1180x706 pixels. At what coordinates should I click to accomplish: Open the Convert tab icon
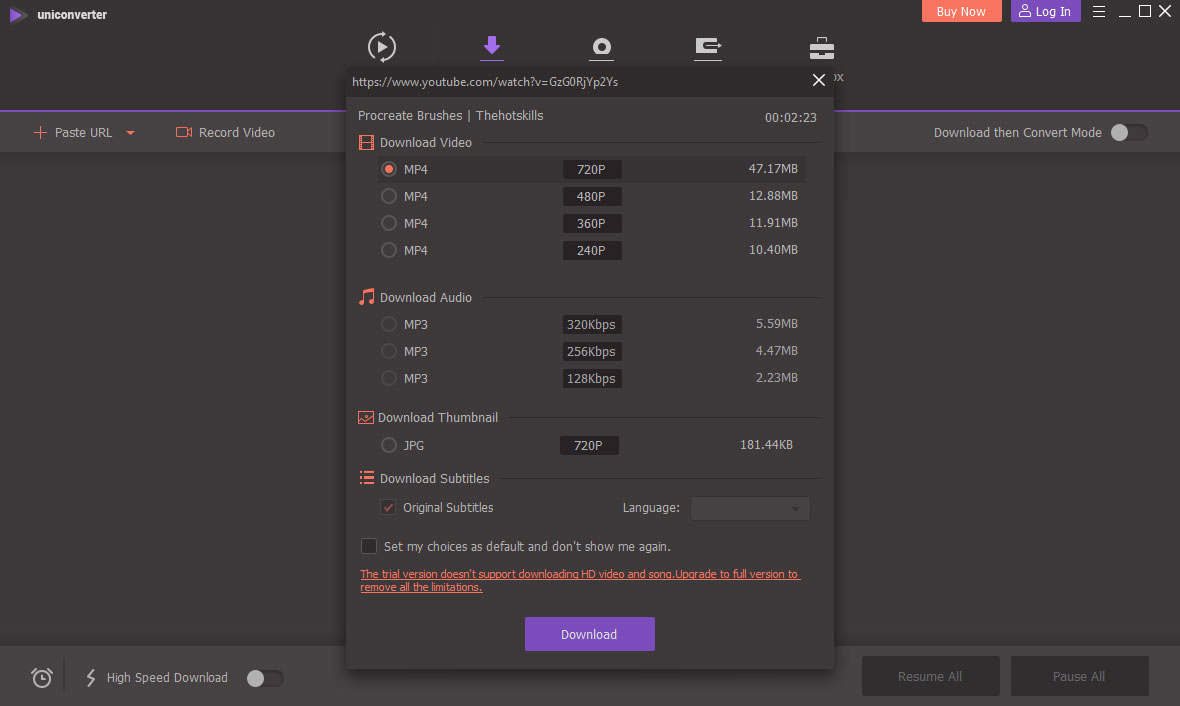click(x=382, y=47)
